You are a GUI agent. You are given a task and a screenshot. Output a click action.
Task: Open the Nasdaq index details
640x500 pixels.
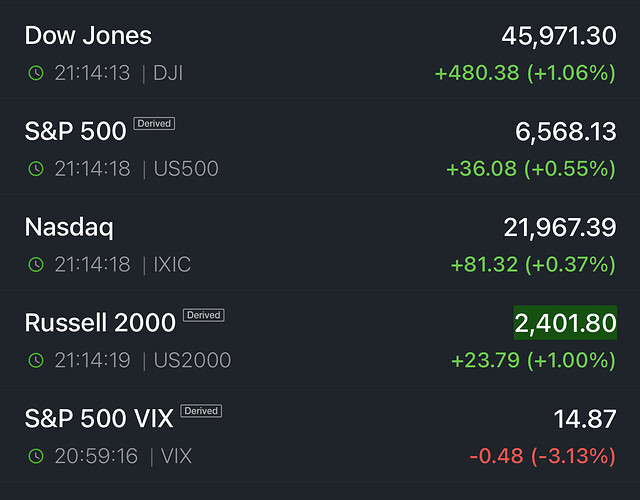tap(69, 228)
